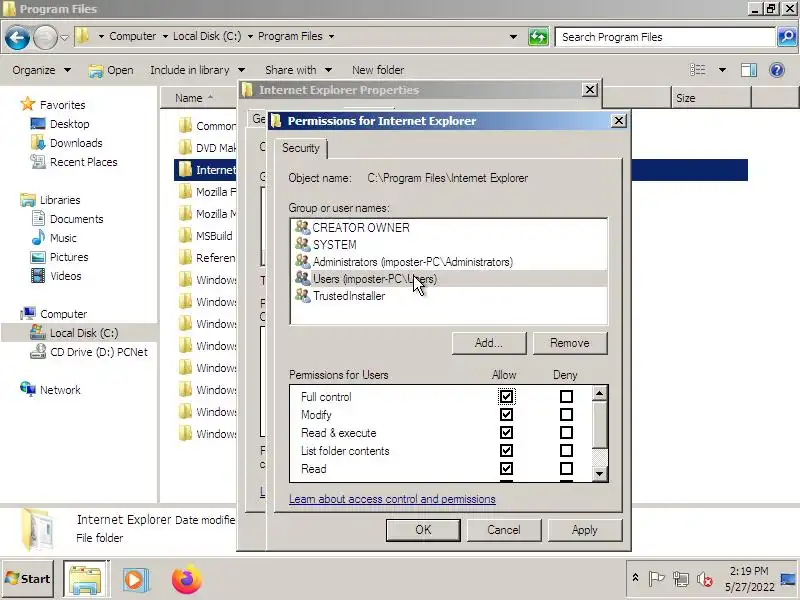Click the CD Drive (D:) icon
The image size is (800, 600).
(x=38, y=352)
